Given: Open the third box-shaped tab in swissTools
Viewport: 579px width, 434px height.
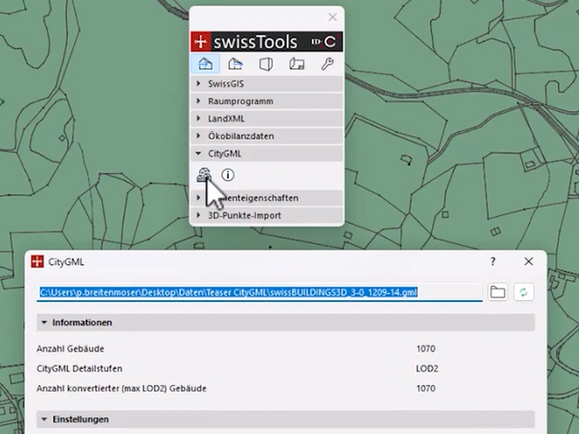Looking at the screenshot, I should tap(266, 64).
